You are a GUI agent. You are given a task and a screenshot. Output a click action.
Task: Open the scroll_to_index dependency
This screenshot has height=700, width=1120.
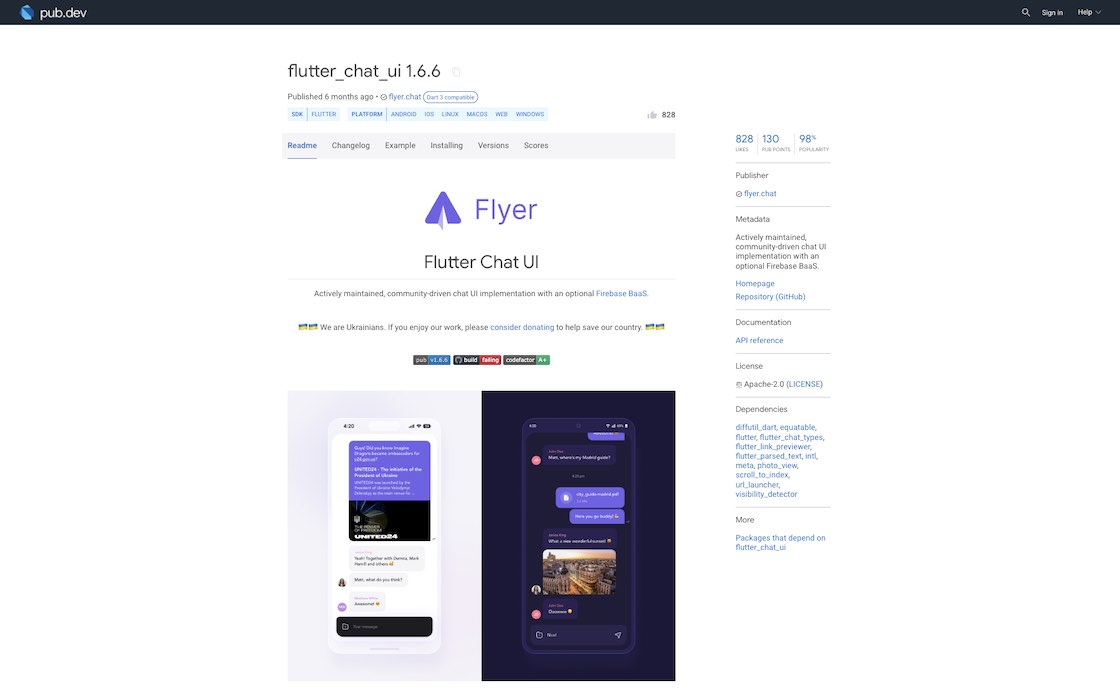pyautogui.click(x=762, y=475)
